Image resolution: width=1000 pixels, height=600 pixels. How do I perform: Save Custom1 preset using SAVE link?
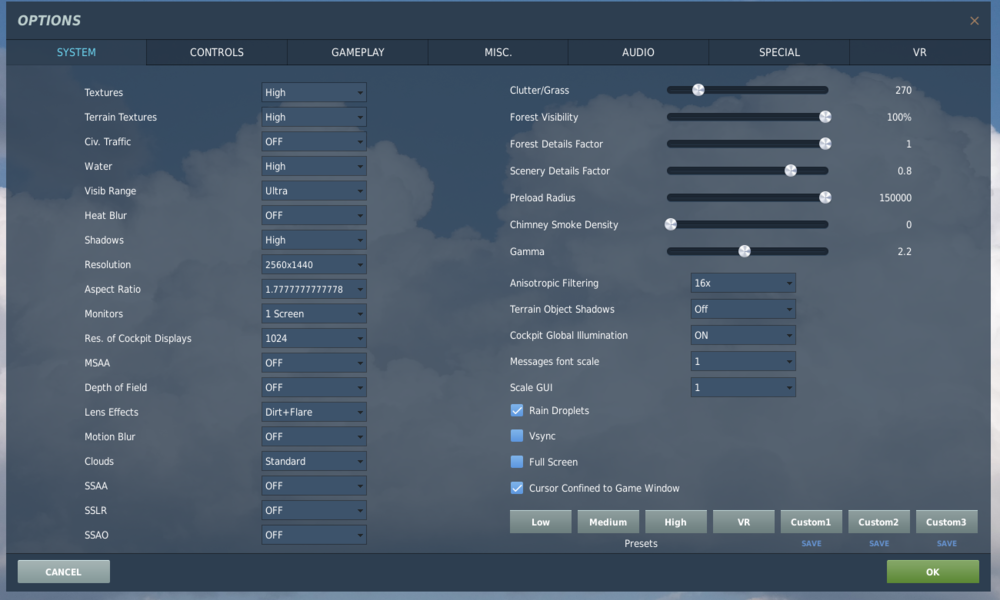click(x=811, y=542)
